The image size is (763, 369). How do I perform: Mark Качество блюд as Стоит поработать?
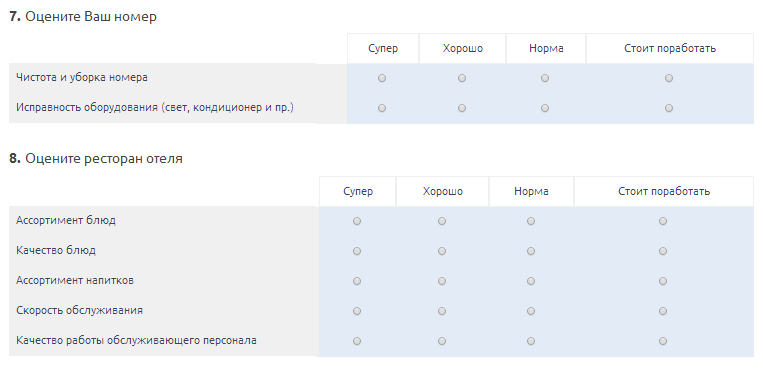663,251
